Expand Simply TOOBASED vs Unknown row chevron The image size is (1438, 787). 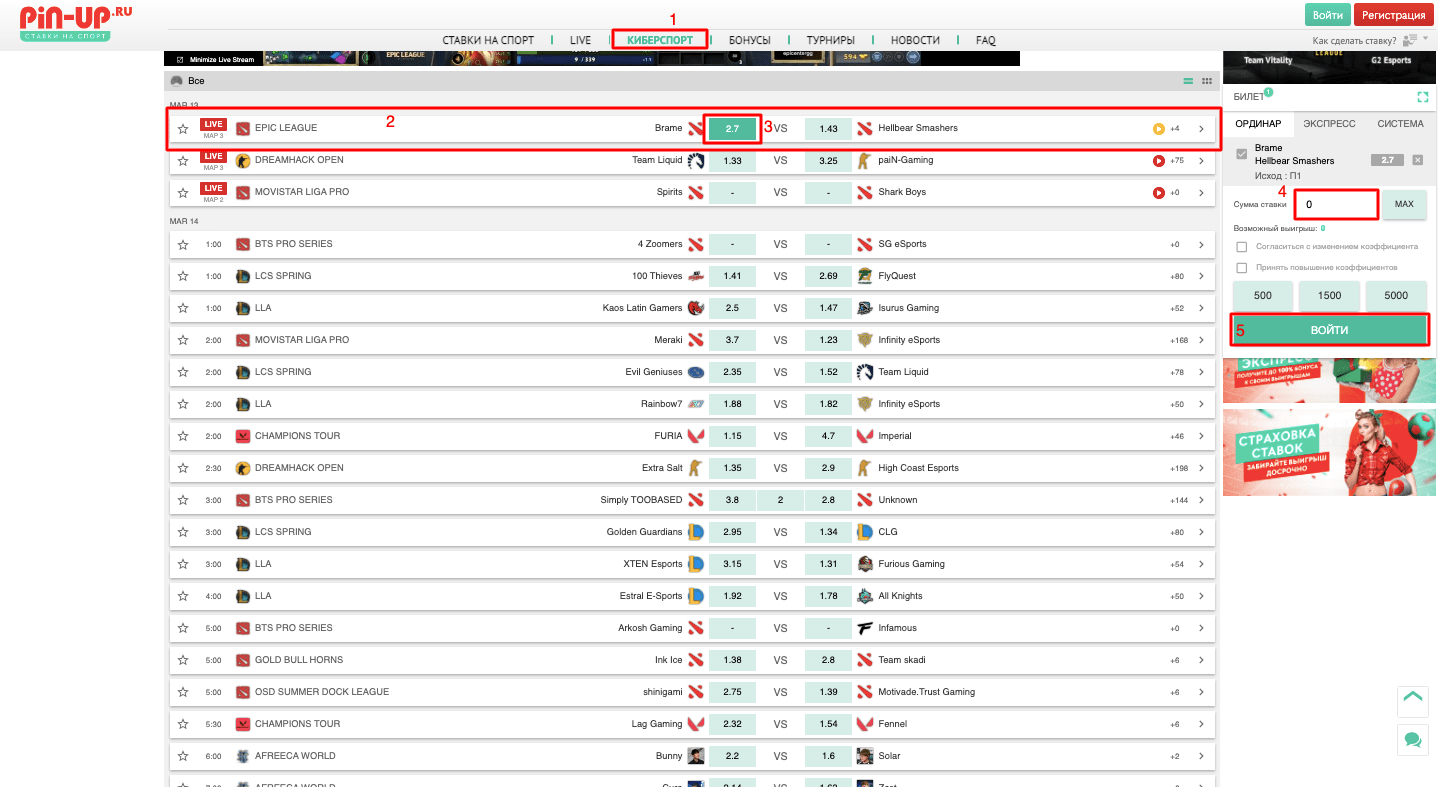(x=1201, y=500)
